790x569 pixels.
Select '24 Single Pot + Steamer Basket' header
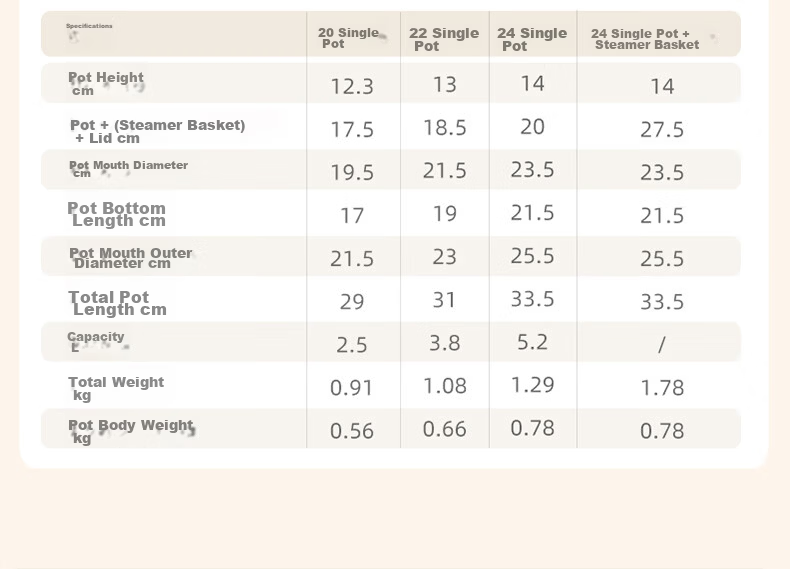coord(645,39)
